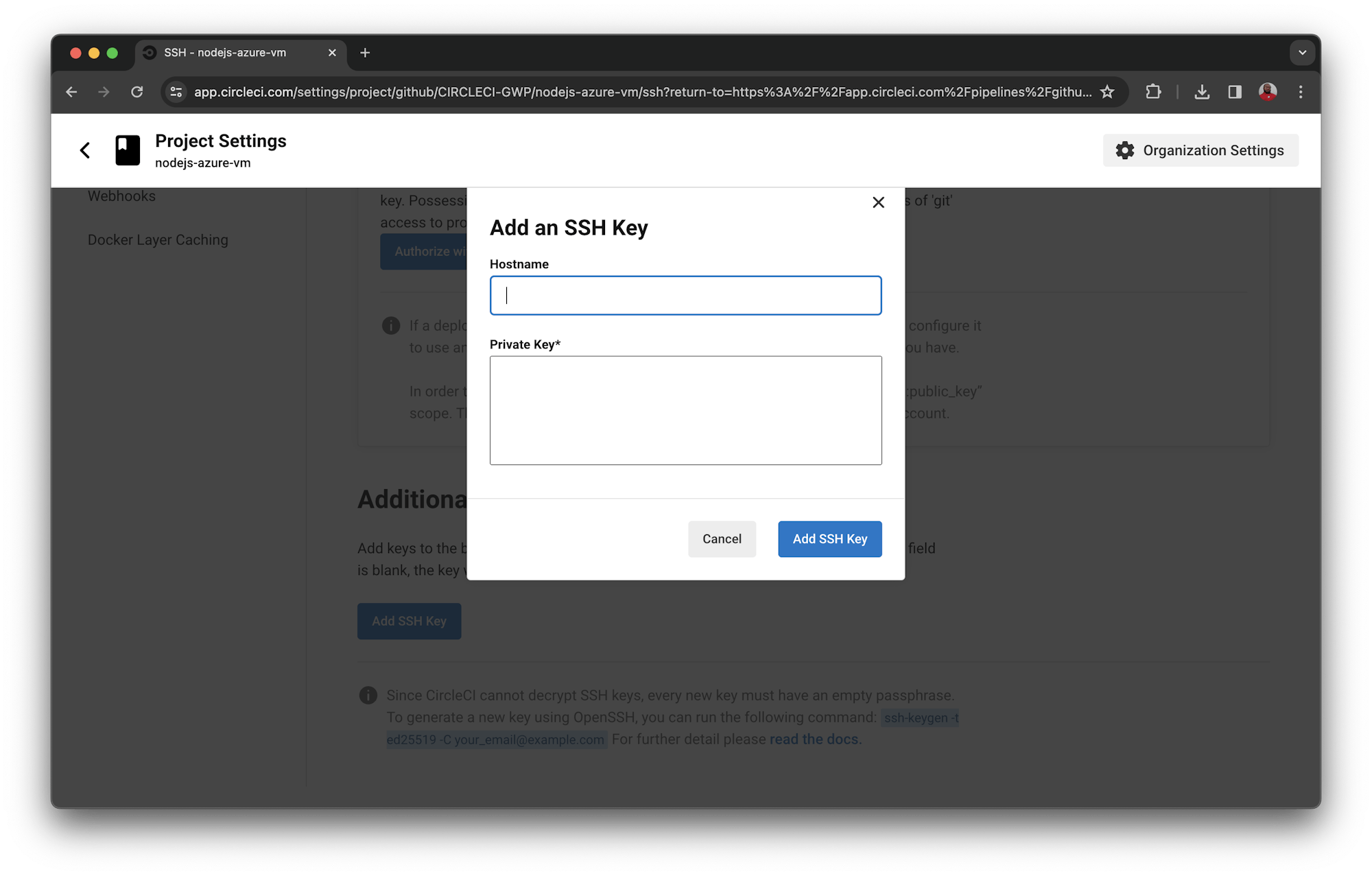The height and width of the screenshot is (876, 1372).
Task: Click inside the Hostname input field
Action: [x=685, y=295]
